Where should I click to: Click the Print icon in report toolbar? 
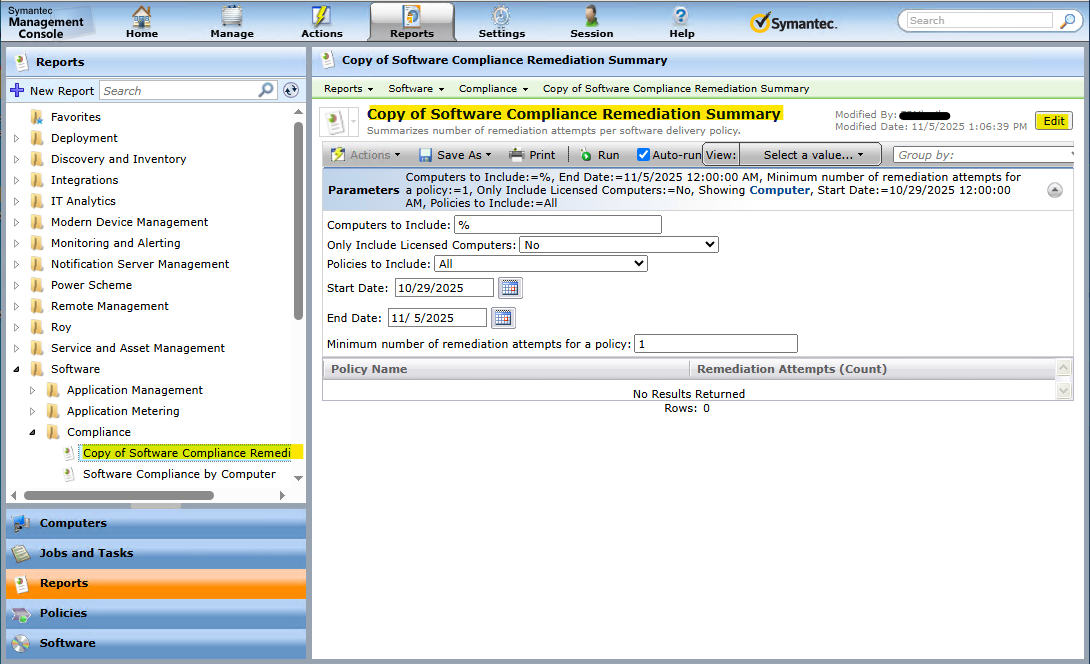click(x=516, y=155)
